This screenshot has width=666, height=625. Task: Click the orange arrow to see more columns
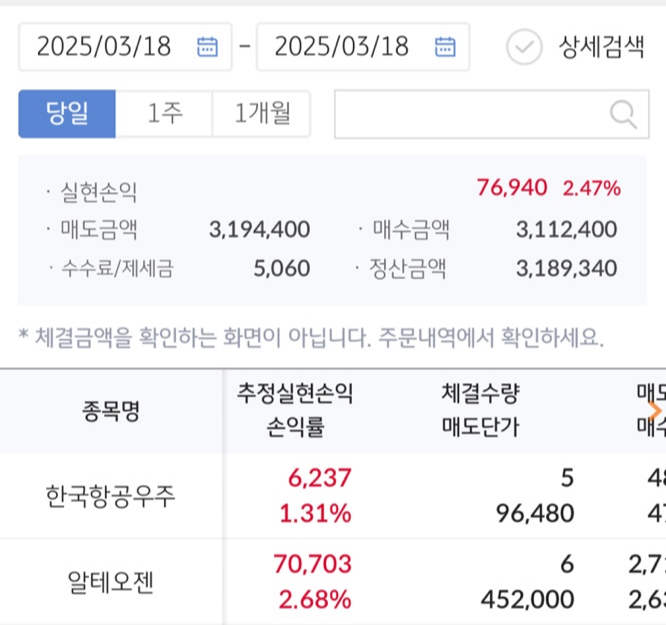pyautogui.click(x=655, y=410)
